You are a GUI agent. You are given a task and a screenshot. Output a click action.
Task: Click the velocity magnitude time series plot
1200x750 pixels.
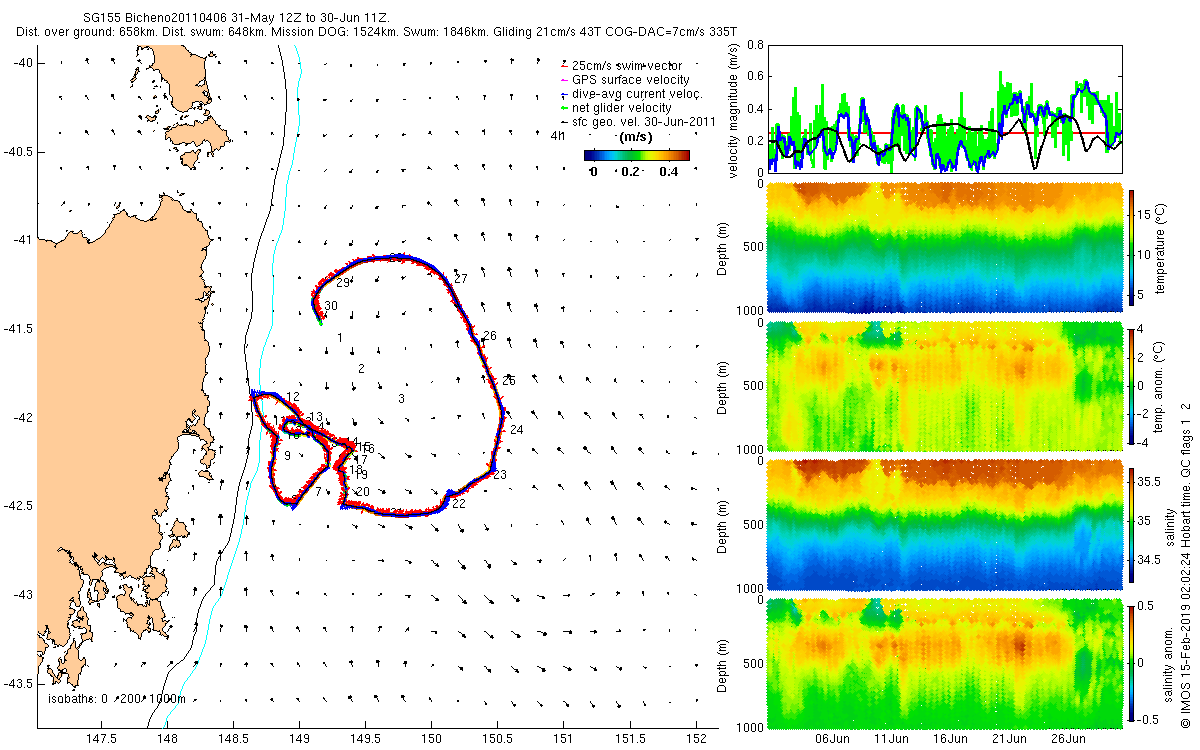[945, 109]
